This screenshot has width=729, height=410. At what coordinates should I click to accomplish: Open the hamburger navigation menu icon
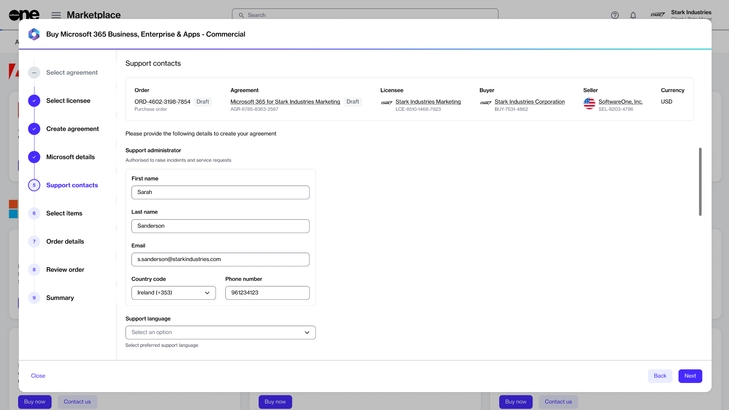(56, 15)
